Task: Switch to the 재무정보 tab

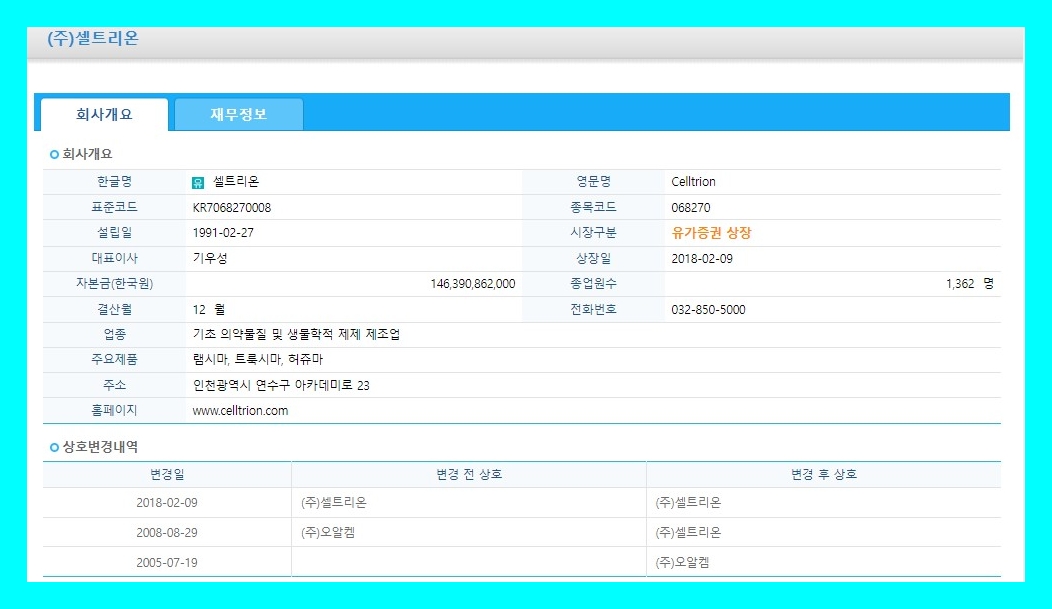Action: pyautogui.click(x=239, y=114)
